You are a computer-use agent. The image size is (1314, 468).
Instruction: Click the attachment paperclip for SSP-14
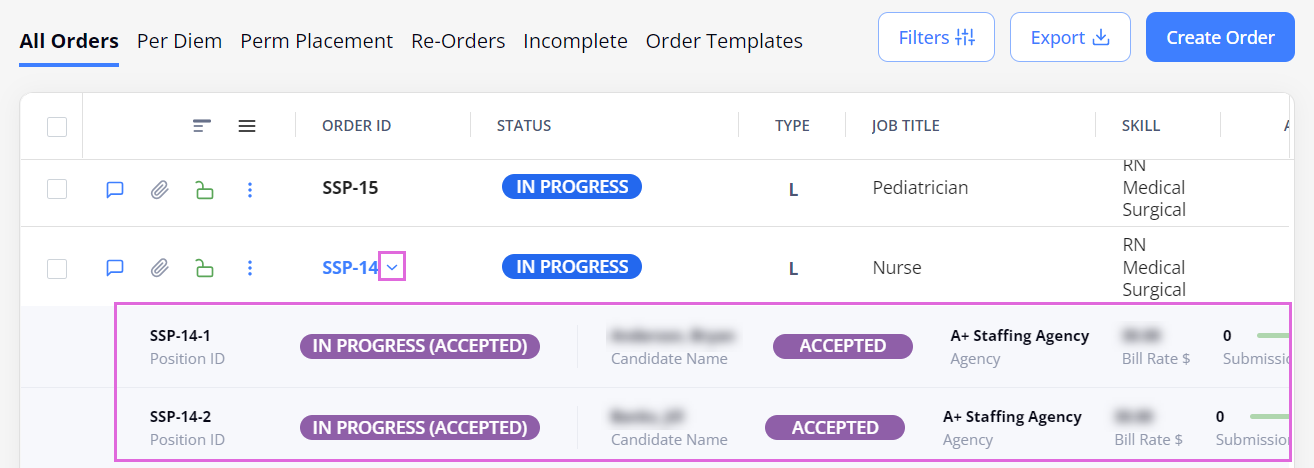(x=159, y=268)
